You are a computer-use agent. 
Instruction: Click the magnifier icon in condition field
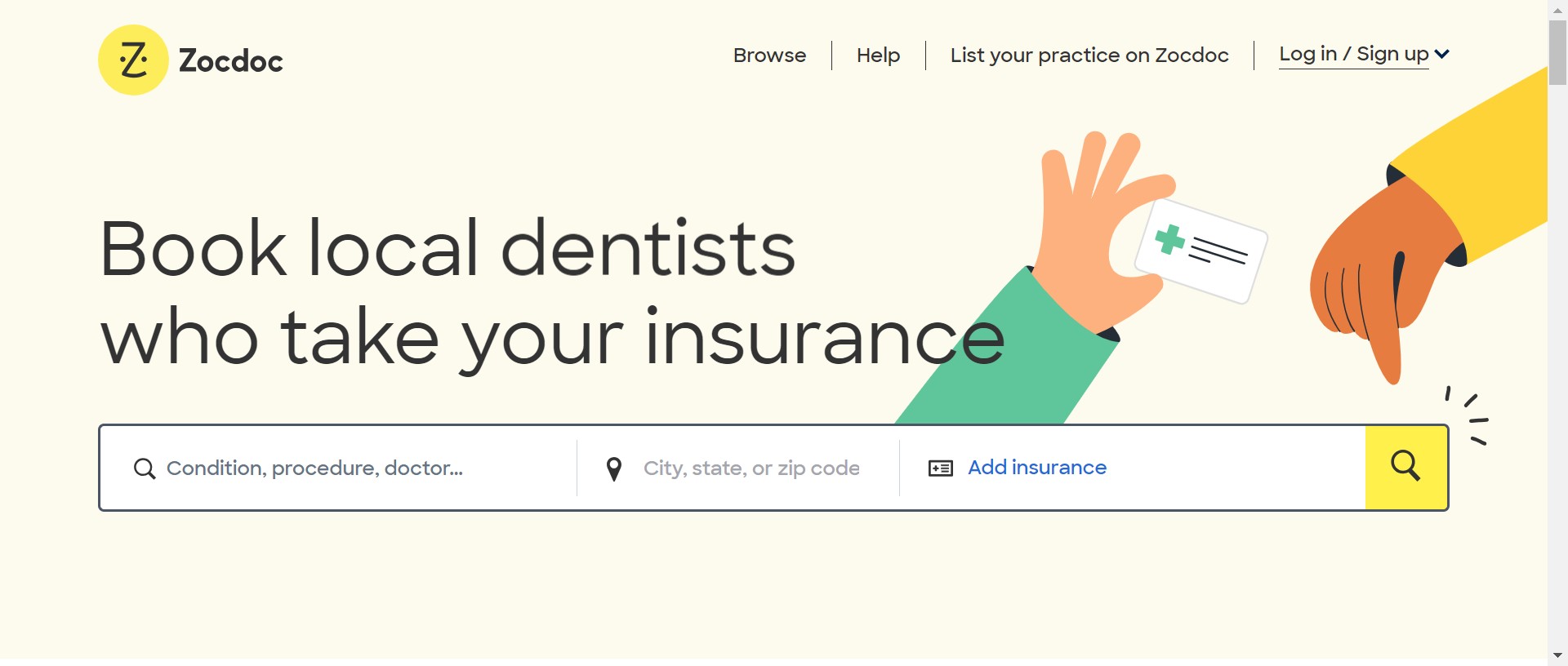145,468
